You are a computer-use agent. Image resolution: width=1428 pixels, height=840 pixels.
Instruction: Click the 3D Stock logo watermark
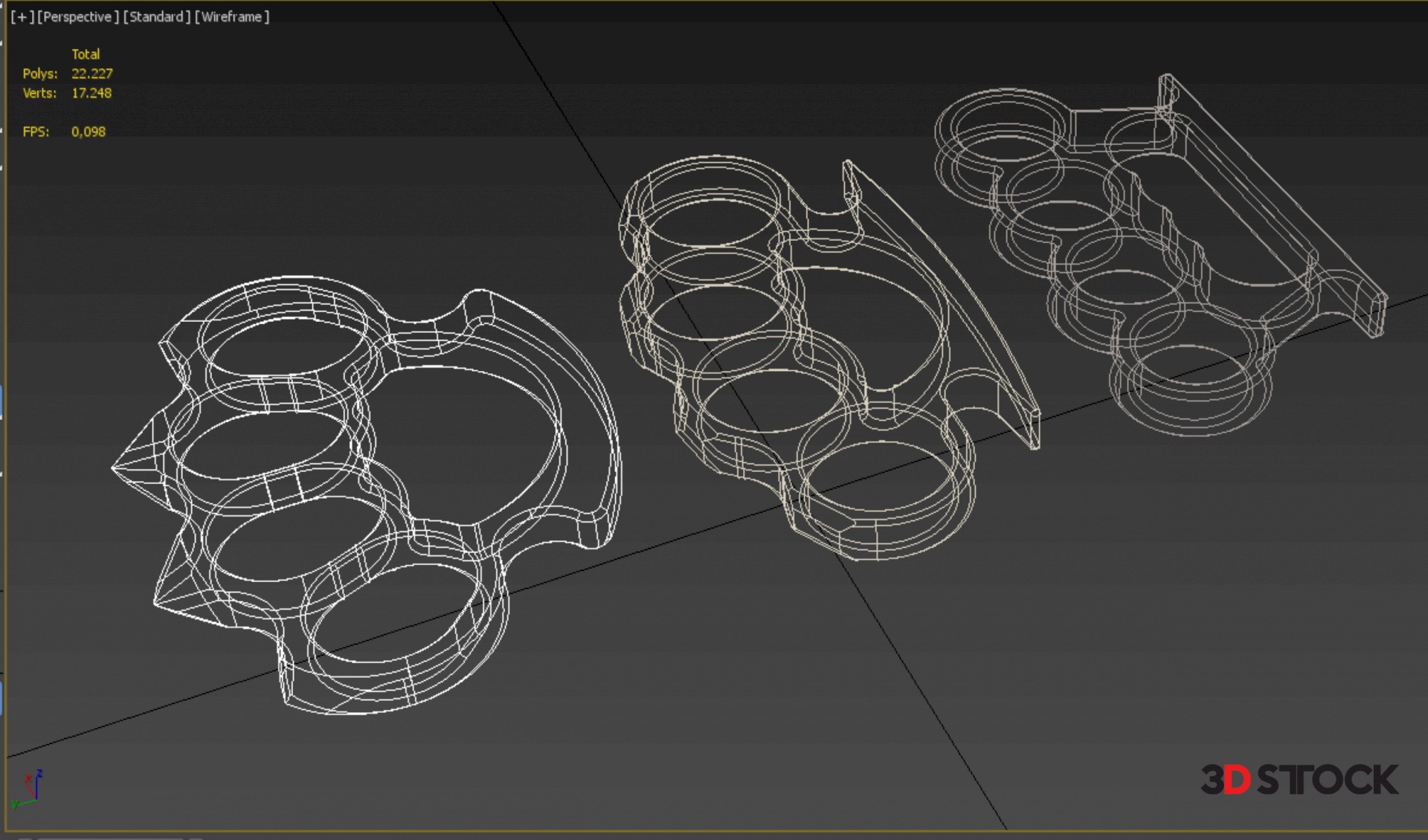[1299, 779]
